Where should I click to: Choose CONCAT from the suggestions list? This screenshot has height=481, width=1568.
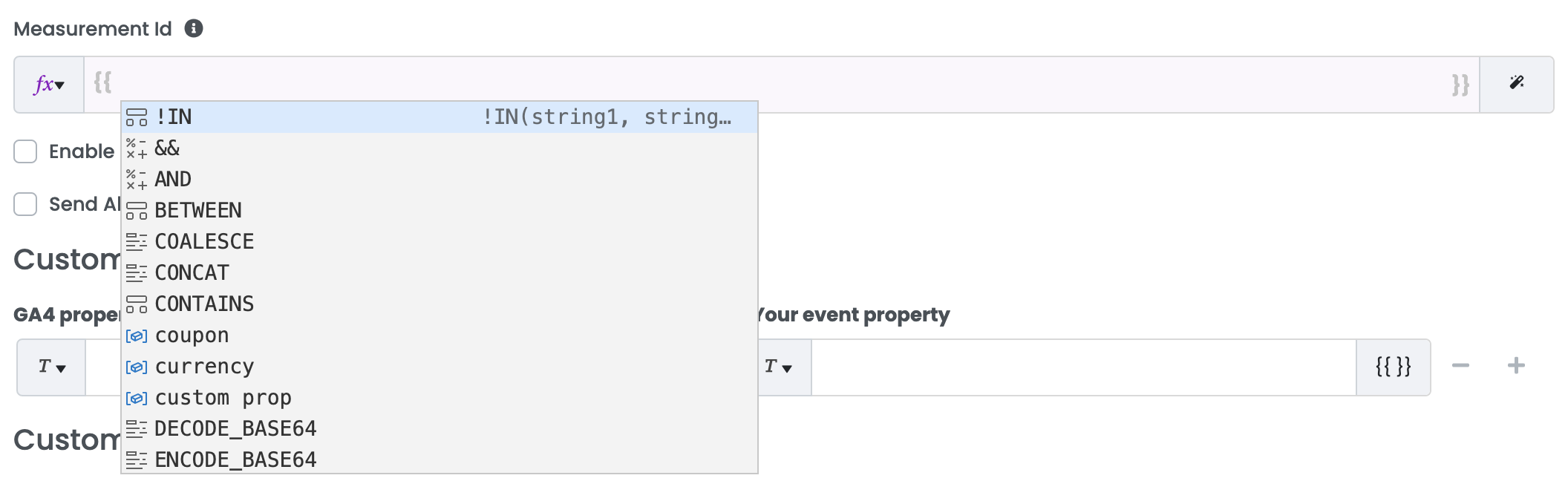(192, 273)
